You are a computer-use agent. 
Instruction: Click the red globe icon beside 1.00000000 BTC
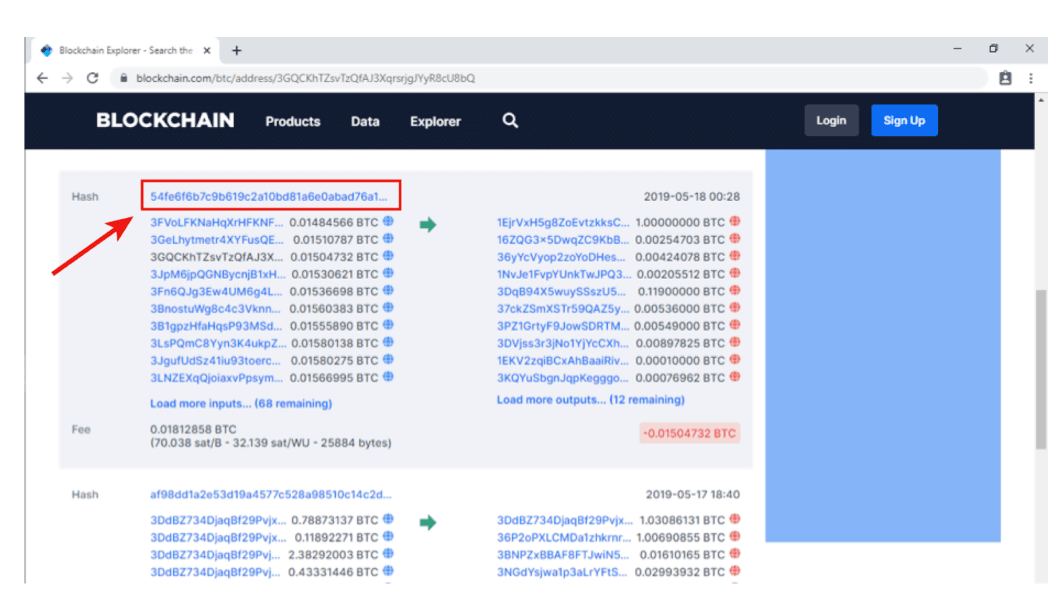(735, 221)
